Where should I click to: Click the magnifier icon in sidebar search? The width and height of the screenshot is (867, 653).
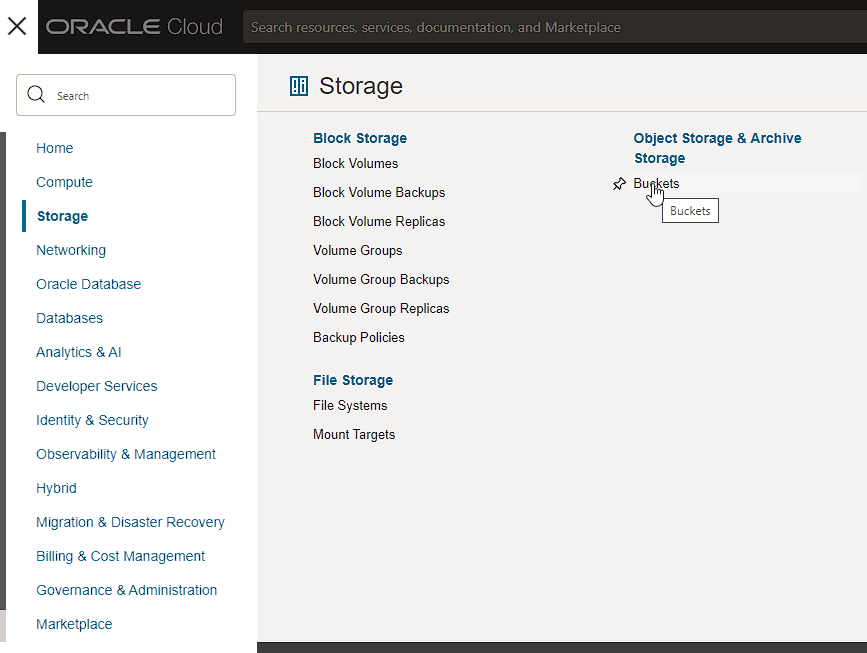36,94
